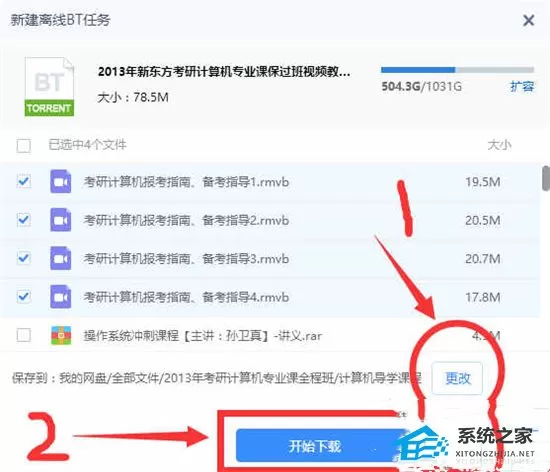Click the 开始下载 button

315,446
